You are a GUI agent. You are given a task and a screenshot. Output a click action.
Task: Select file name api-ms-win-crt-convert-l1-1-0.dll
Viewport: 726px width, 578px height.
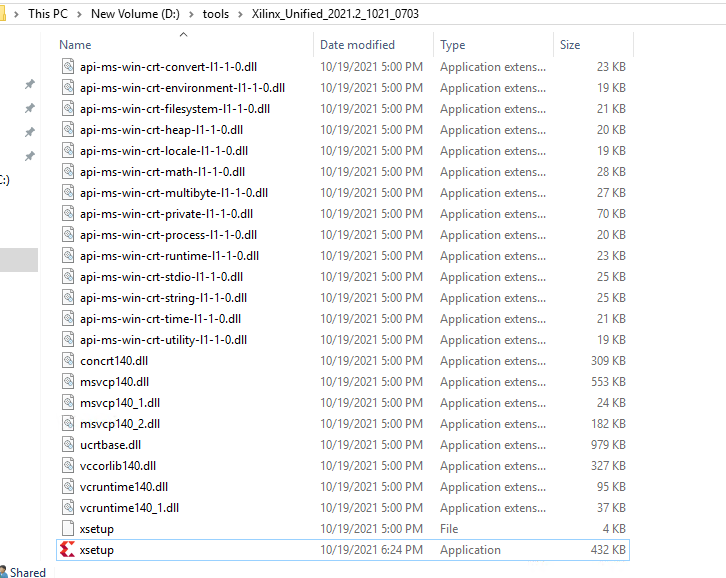[168, 67]
